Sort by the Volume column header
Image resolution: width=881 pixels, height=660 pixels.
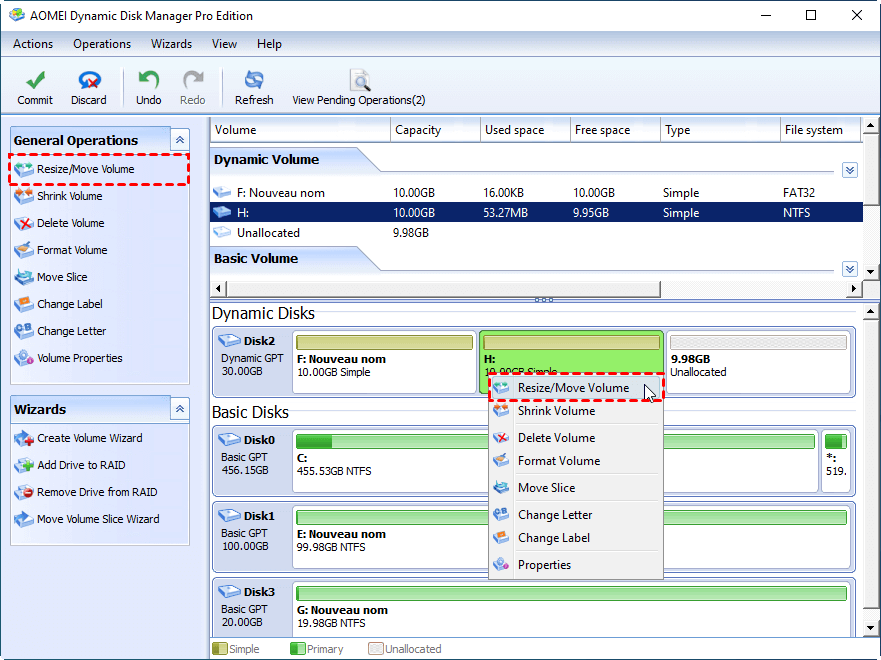tap(300, 130)
